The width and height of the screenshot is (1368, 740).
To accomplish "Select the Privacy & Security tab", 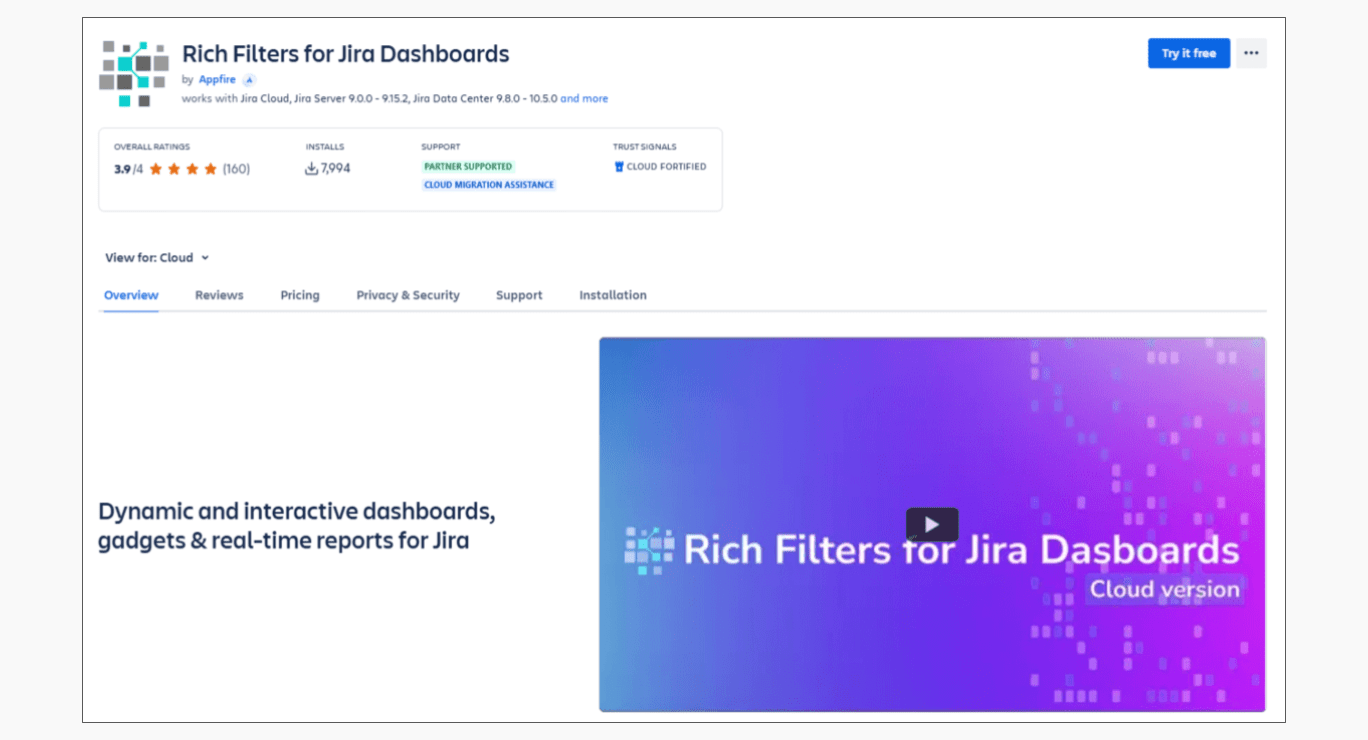I will point(408,295).
